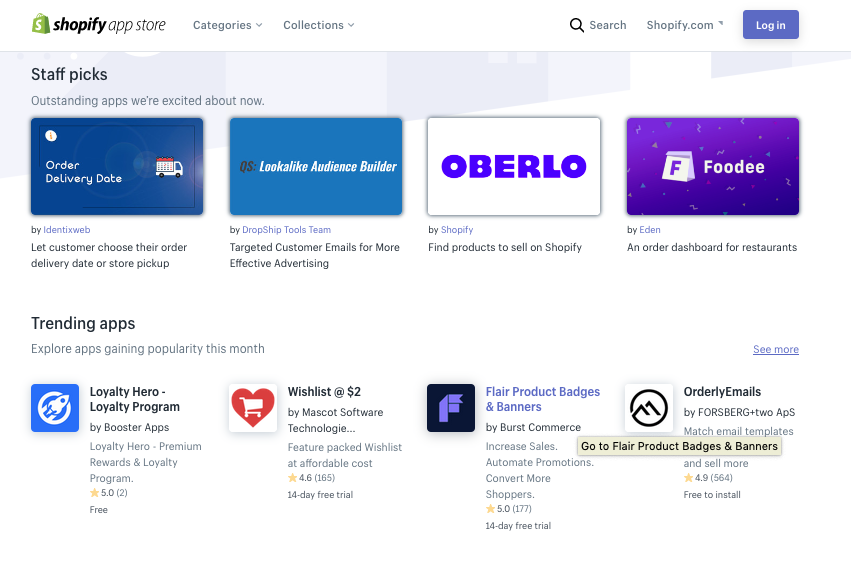
Task: Click OrderlyEmails rating 4.9 (564)
Action: [x=708, y=478]
